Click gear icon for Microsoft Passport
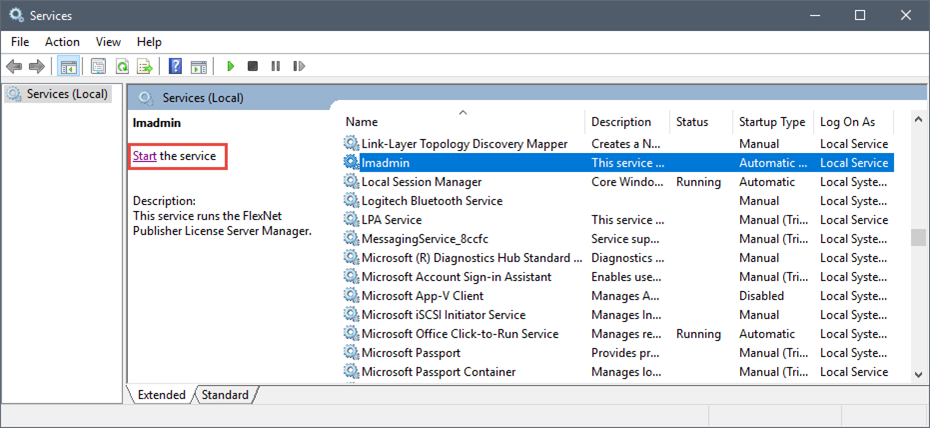 (x=352, y=352)
